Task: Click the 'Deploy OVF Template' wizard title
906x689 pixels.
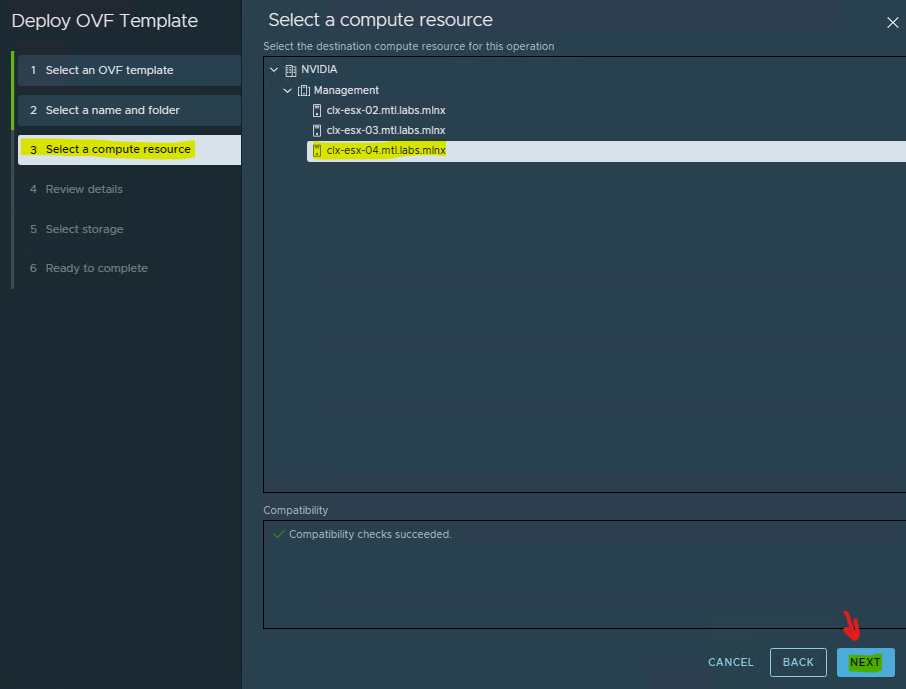Action: (x=105, y=21)
